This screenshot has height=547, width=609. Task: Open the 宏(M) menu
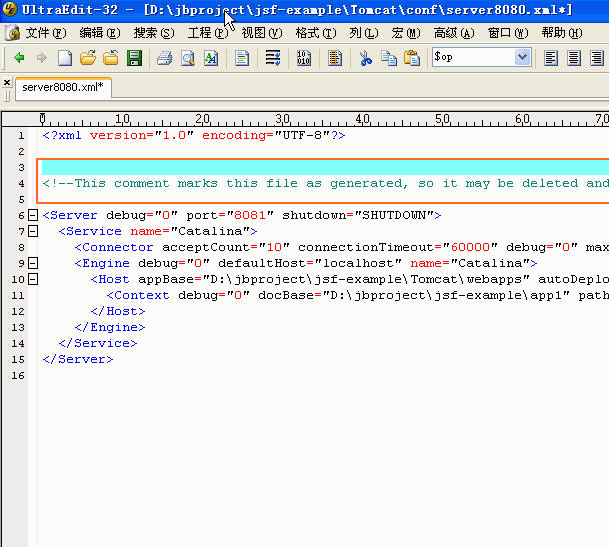pos(406,33)
